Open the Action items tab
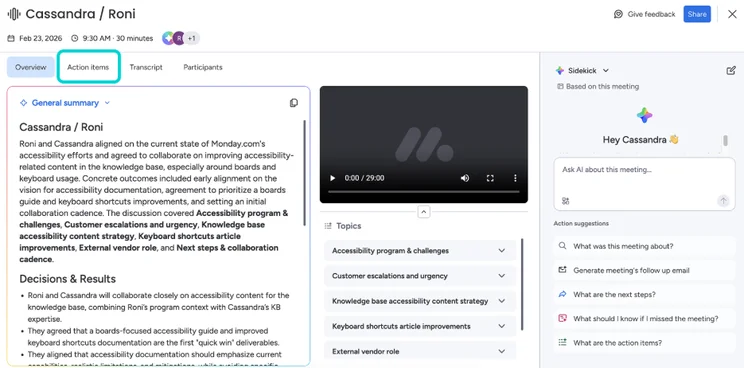The image size is (744, 368). pos(88,67)
